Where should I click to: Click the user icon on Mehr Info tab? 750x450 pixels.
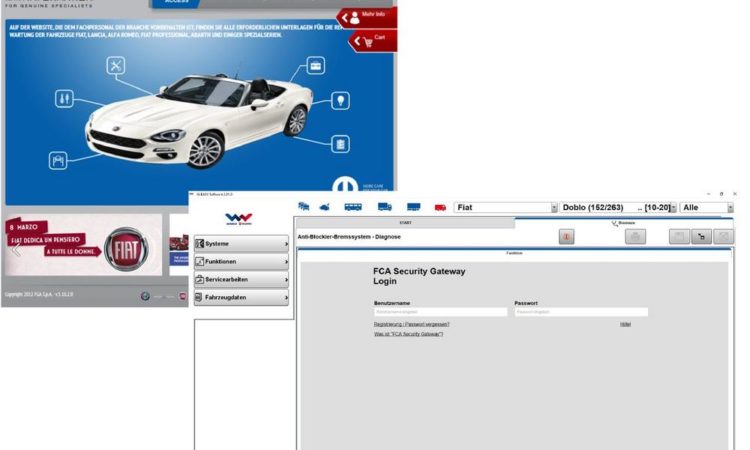point(354,18)
